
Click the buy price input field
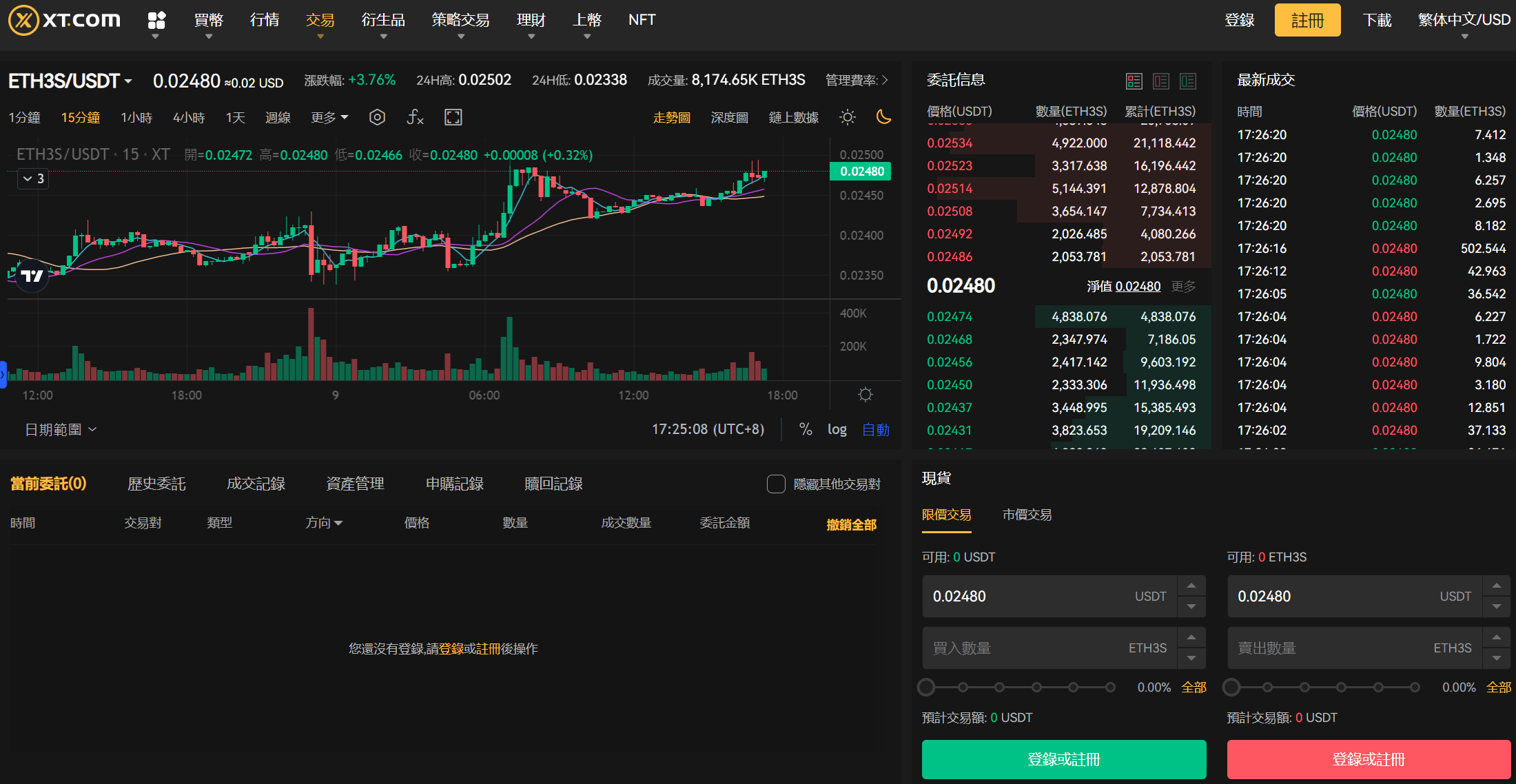pos(1049,596)
